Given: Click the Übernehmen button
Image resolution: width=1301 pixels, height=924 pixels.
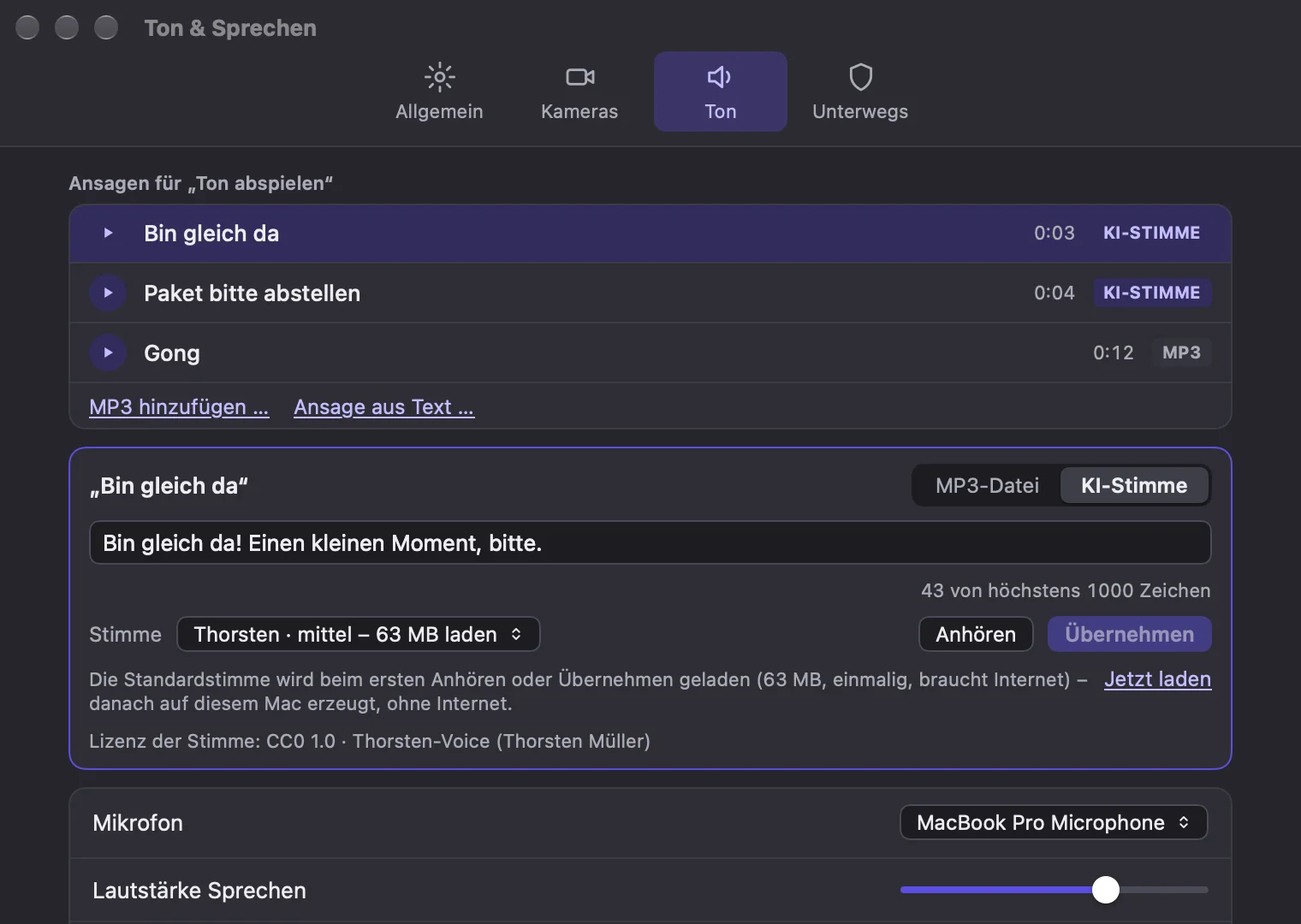Looking at the screenshot, I should [1130, 634].
